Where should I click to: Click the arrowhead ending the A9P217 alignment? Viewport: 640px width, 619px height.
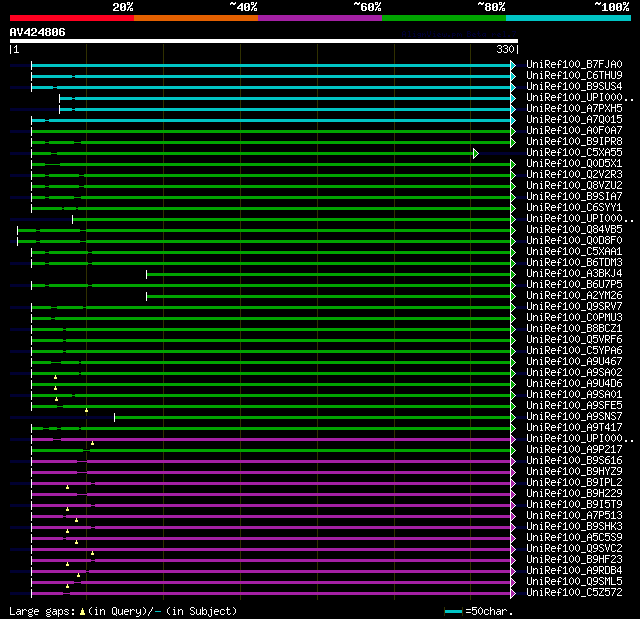(x=513, y=450)
